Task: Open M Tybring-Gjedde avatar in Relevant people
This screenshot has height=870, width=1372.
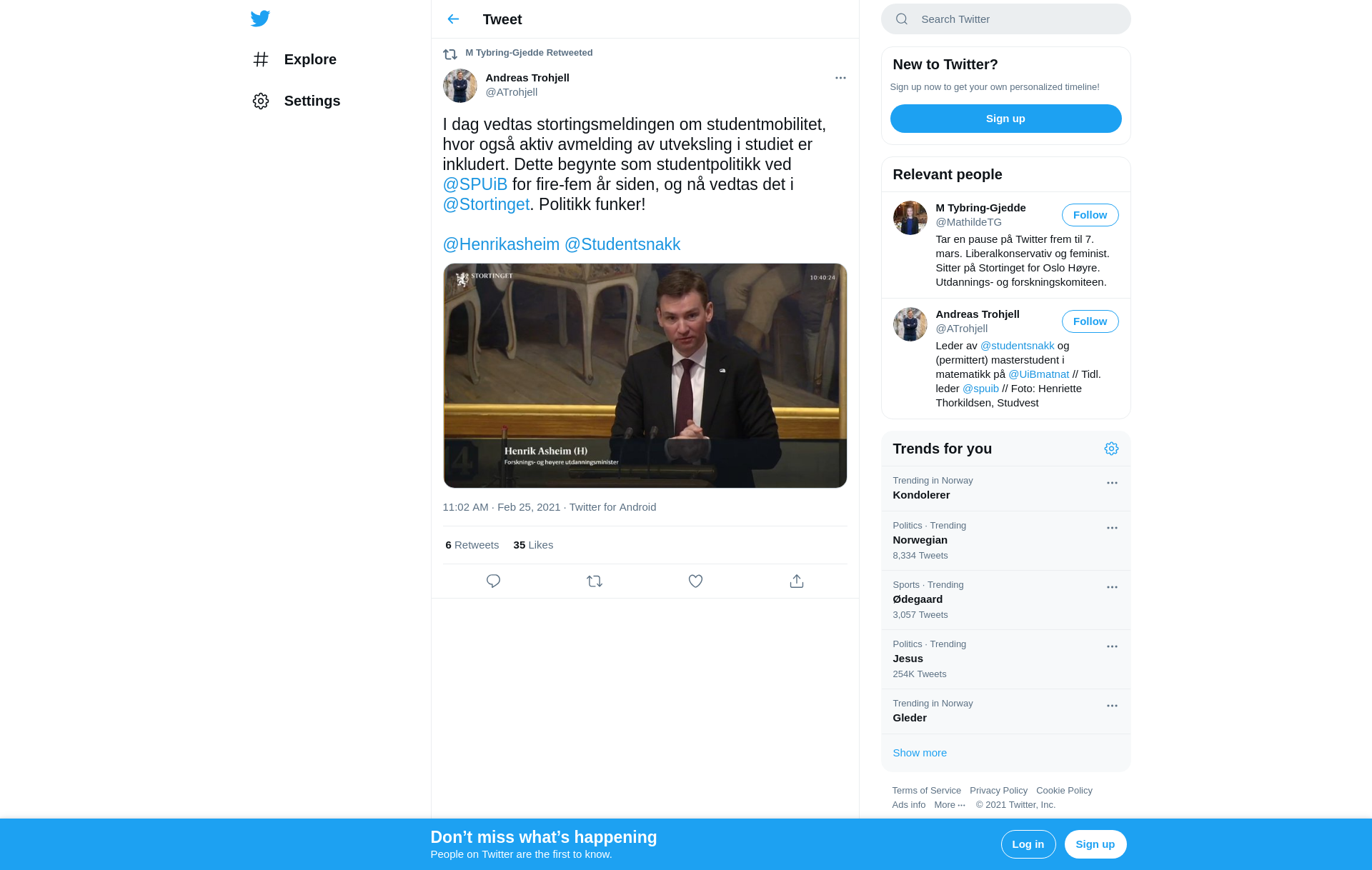Action: (910, 218)
